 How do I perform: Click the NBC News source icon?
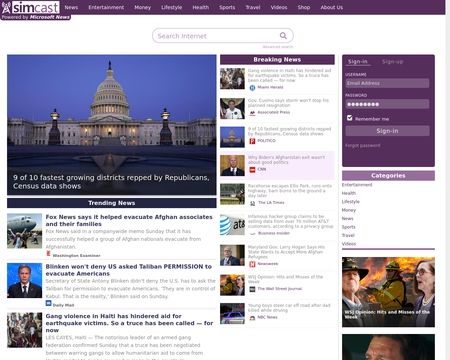point(252,317)
